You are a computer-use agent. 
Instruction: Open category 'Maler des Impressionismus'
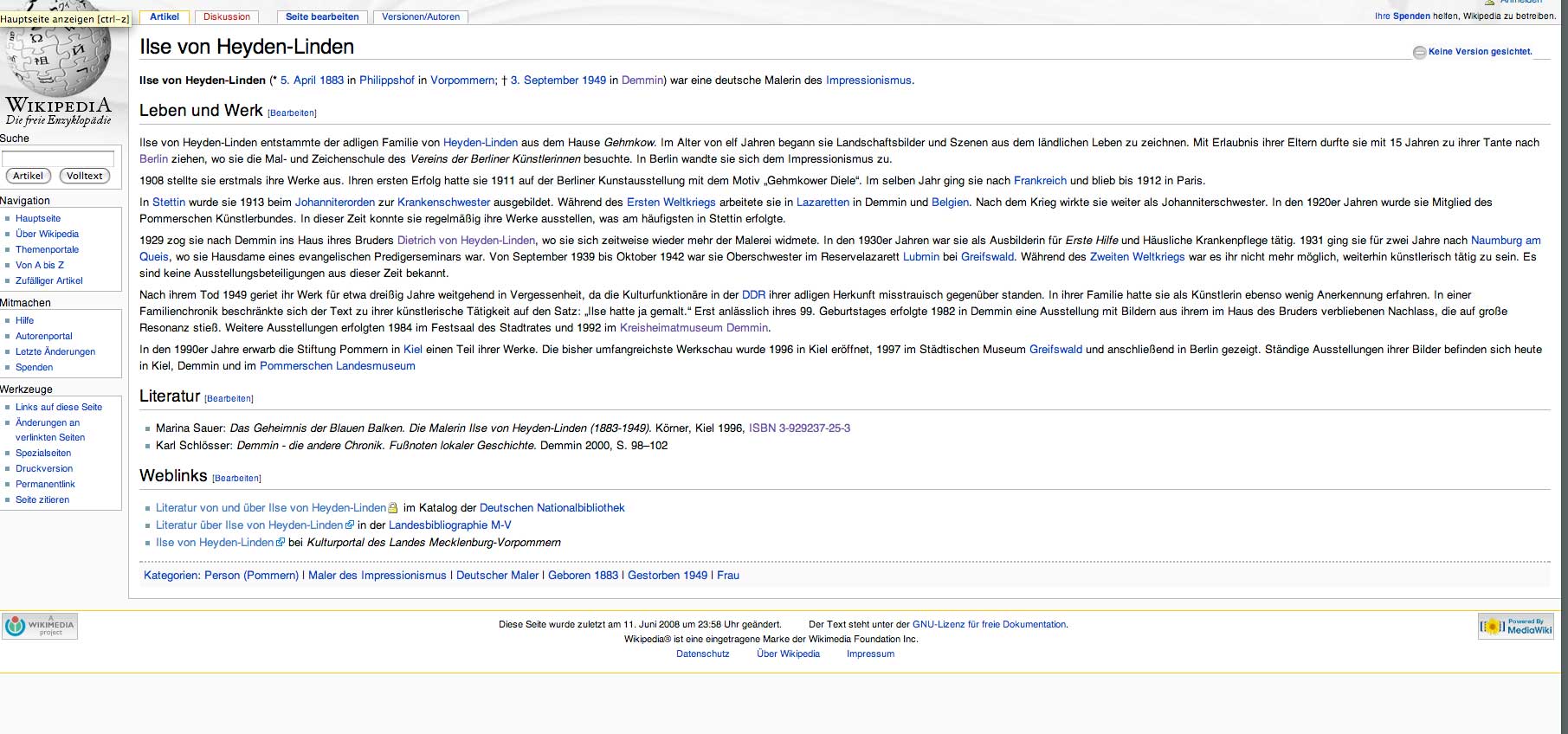click(x=377, y=575)
